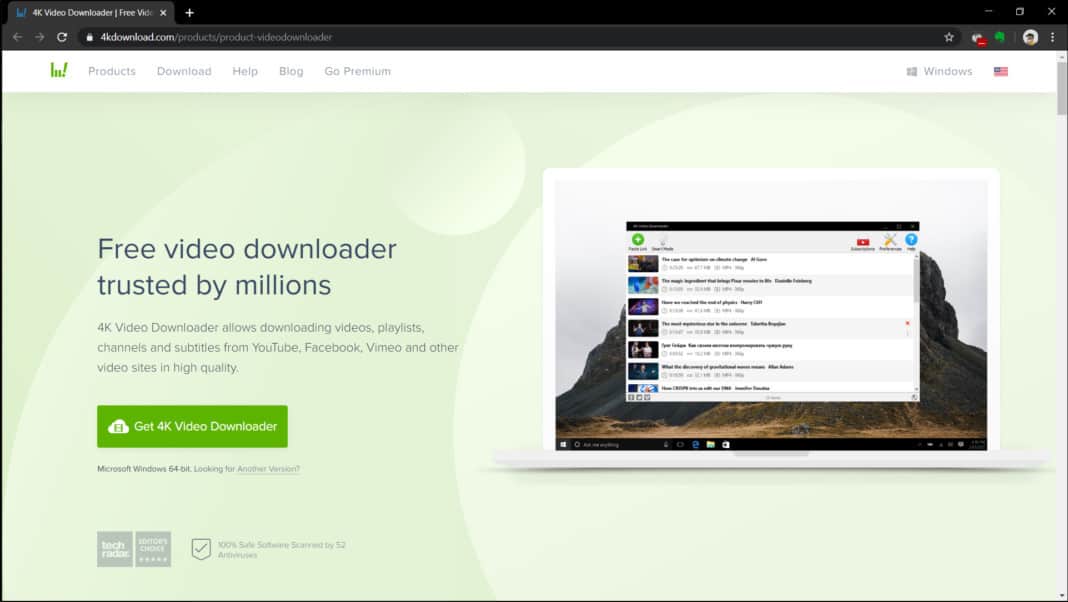This screenshot has height=602, width=1068.
Task: Click the Editor's Choice badge
Action: pyautogui.click(x=153, y=549)
